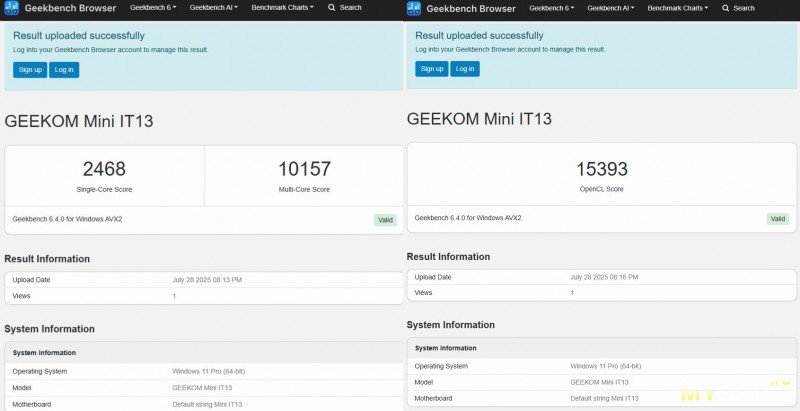Click Windows 11 Pro value in right page
This screenshot has width=800, height=411.
coord(606,366)
